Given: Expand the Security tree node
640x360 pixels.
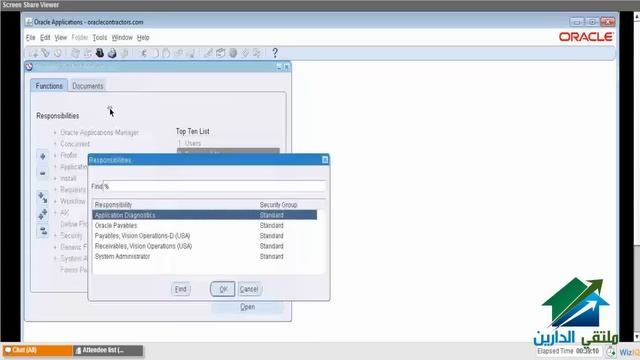Looking at the screenshot, I should [x=55, y=236].
